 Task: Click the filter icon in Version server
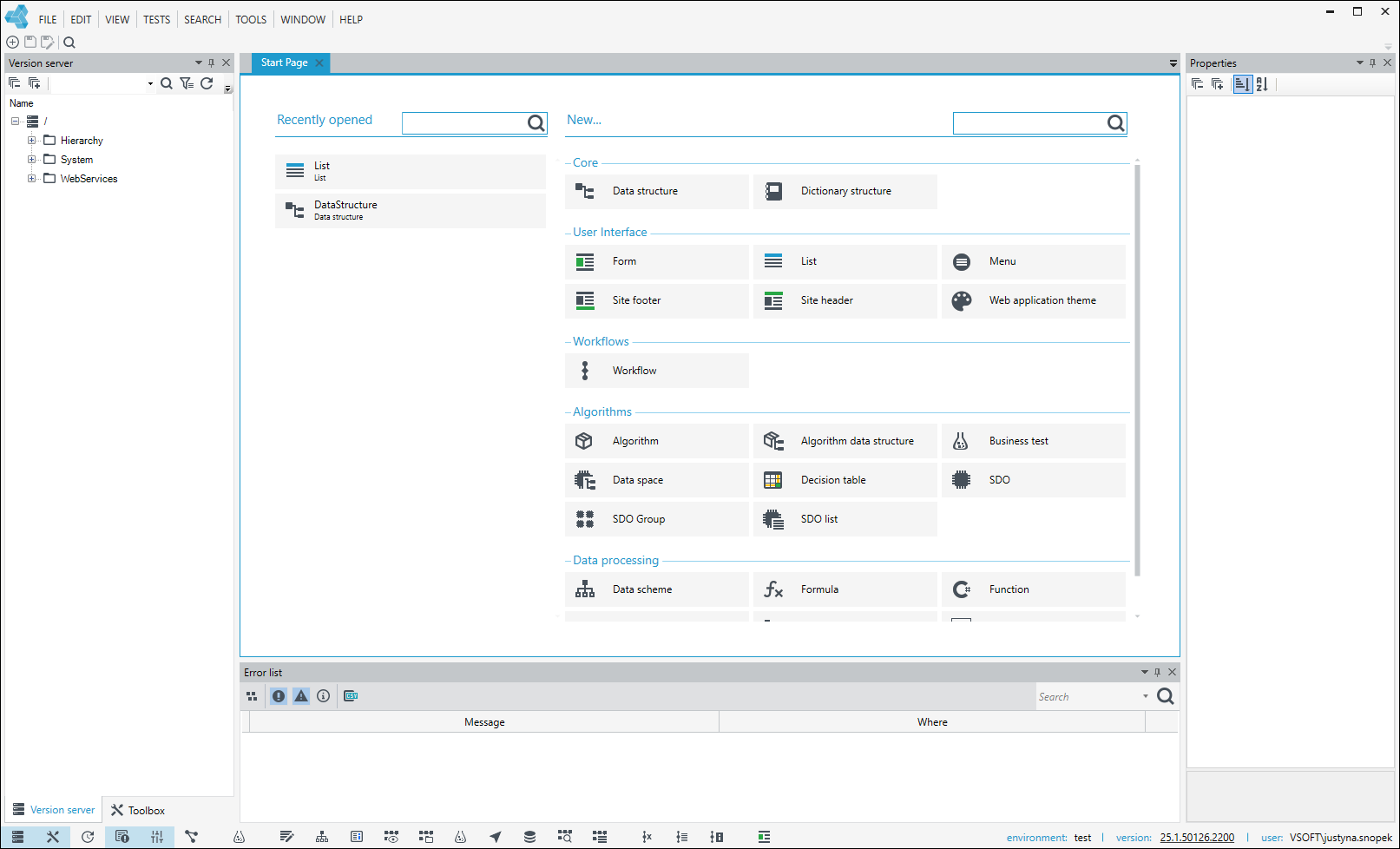pos(187,83)
